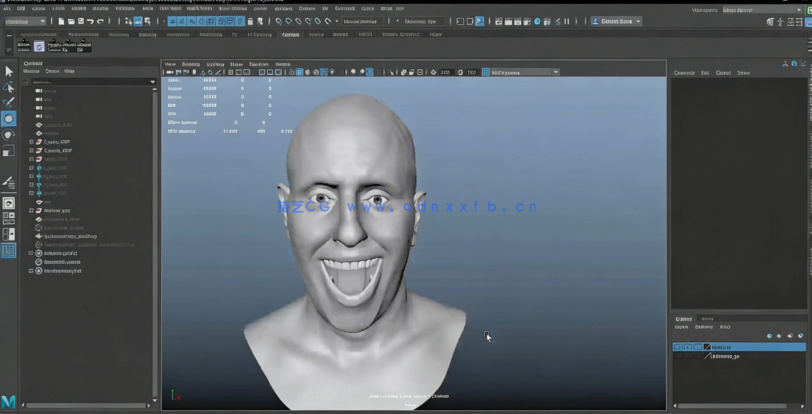The image size is (812, 414).
Task: Pick the Lasso select tool
Action: 8,87
